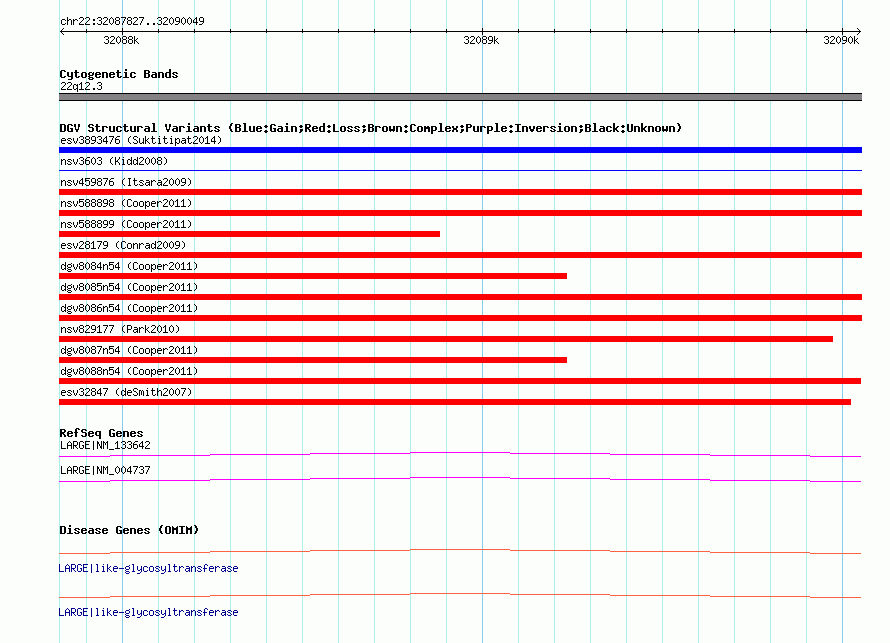Click the 32090k ruler tick label
Image resolution: width=890 pixels, height=643 pixels.
pos(841,40)
